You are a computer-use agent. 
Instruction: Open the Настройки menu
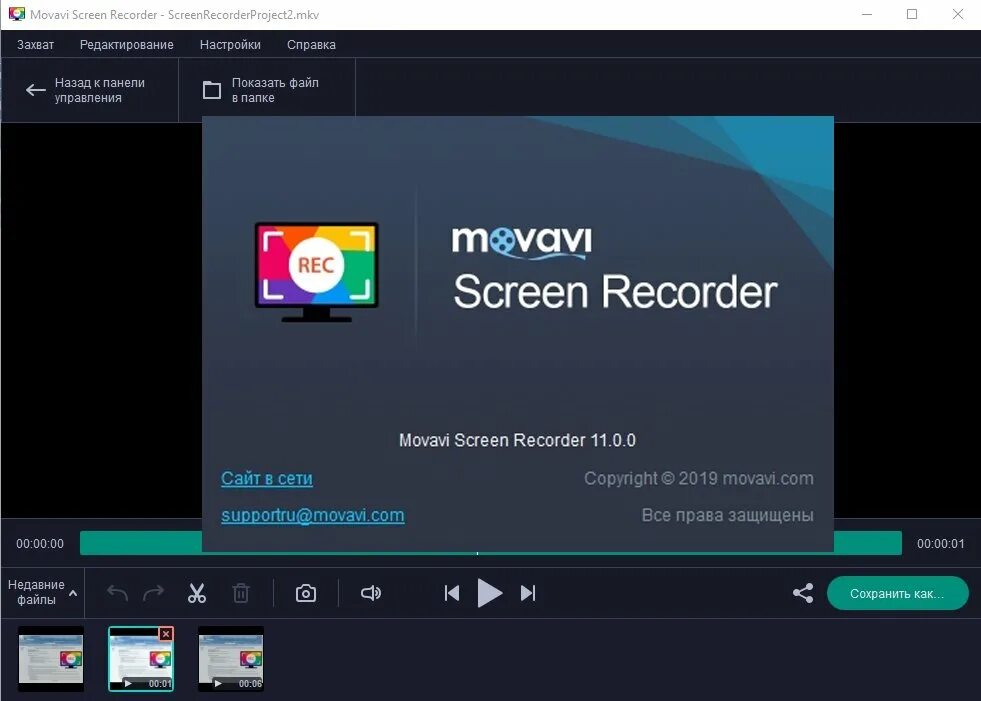pyautogui.click(x=230, y=44)
